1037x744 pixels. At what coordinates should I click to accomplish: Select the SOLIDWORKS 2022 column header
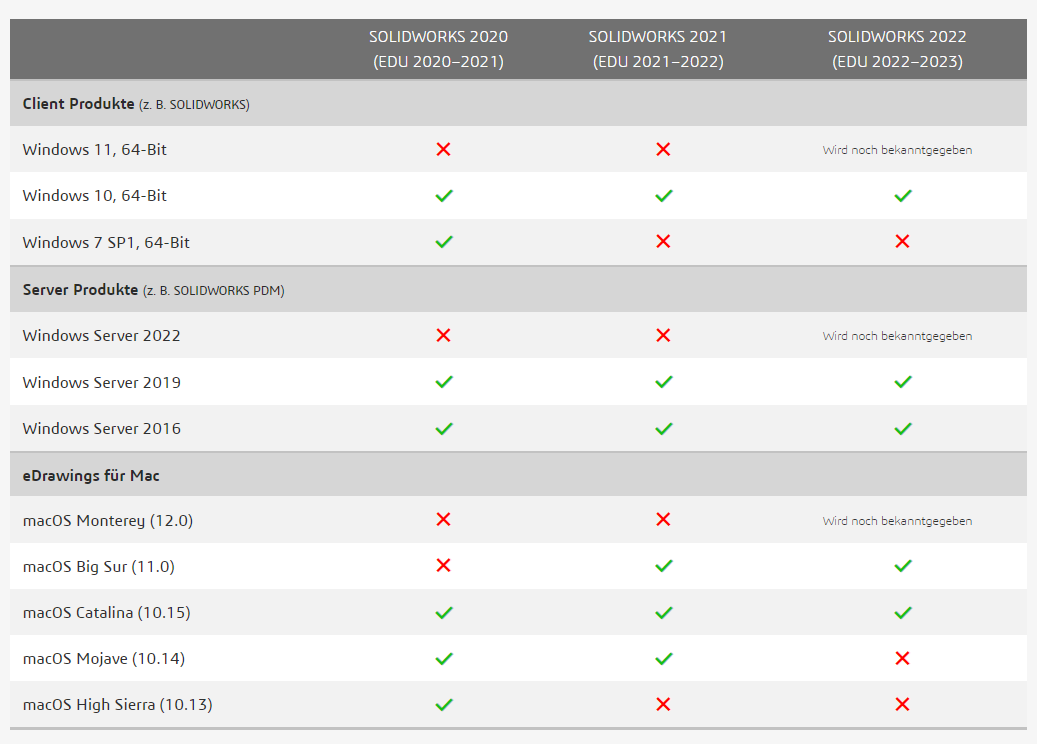point(897,49)
